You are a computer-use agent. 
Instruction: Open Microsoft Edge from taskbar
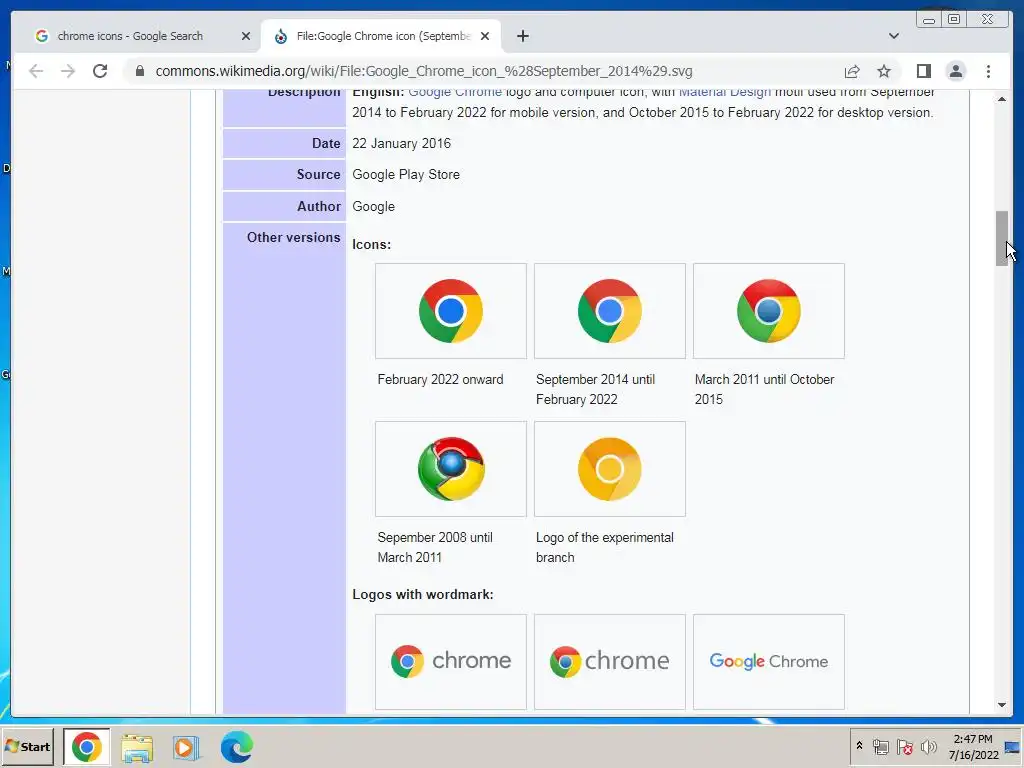236,747
